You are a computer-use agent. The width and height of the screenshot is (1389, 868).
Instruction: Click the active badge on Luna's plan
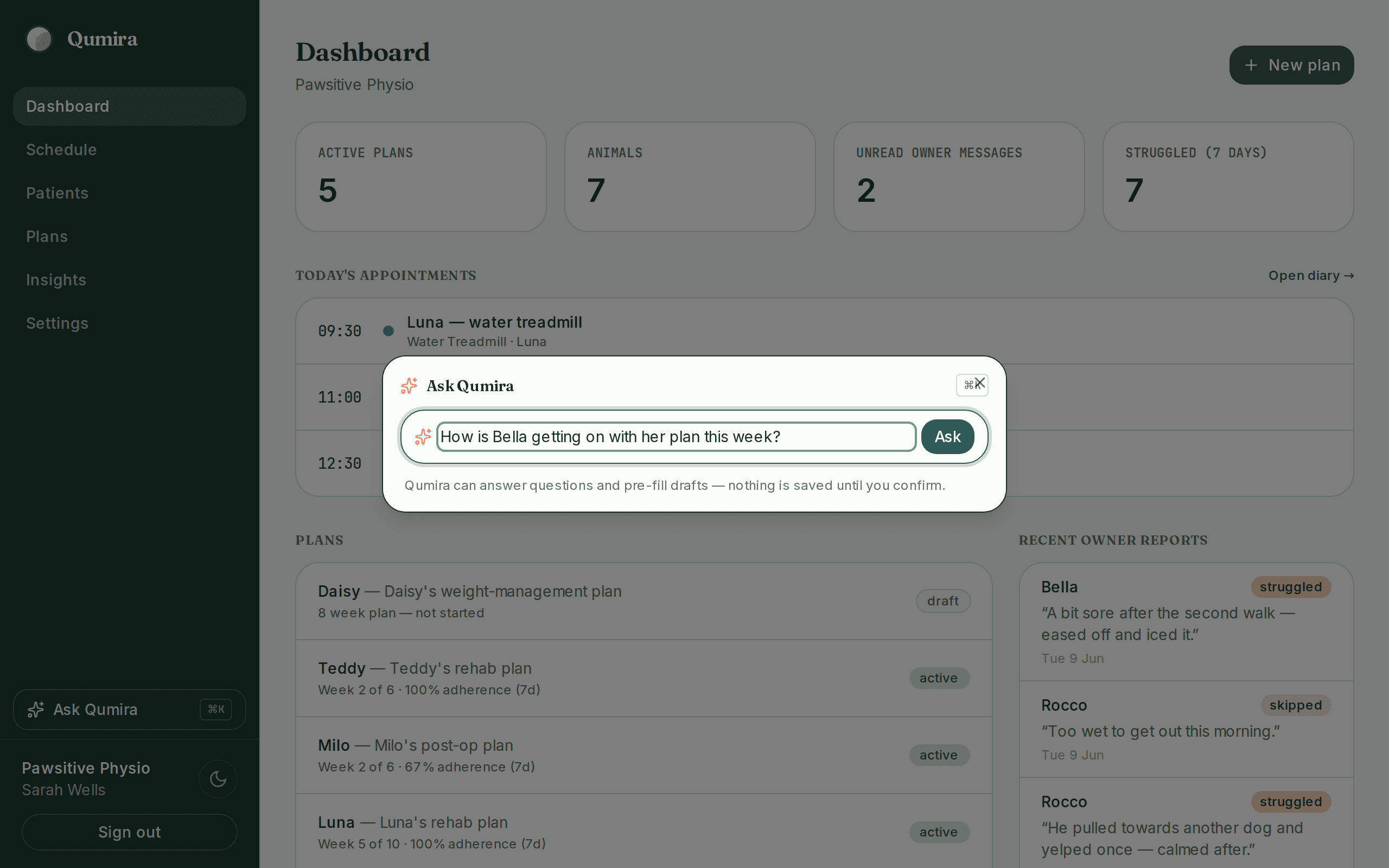tap(939, 832)
